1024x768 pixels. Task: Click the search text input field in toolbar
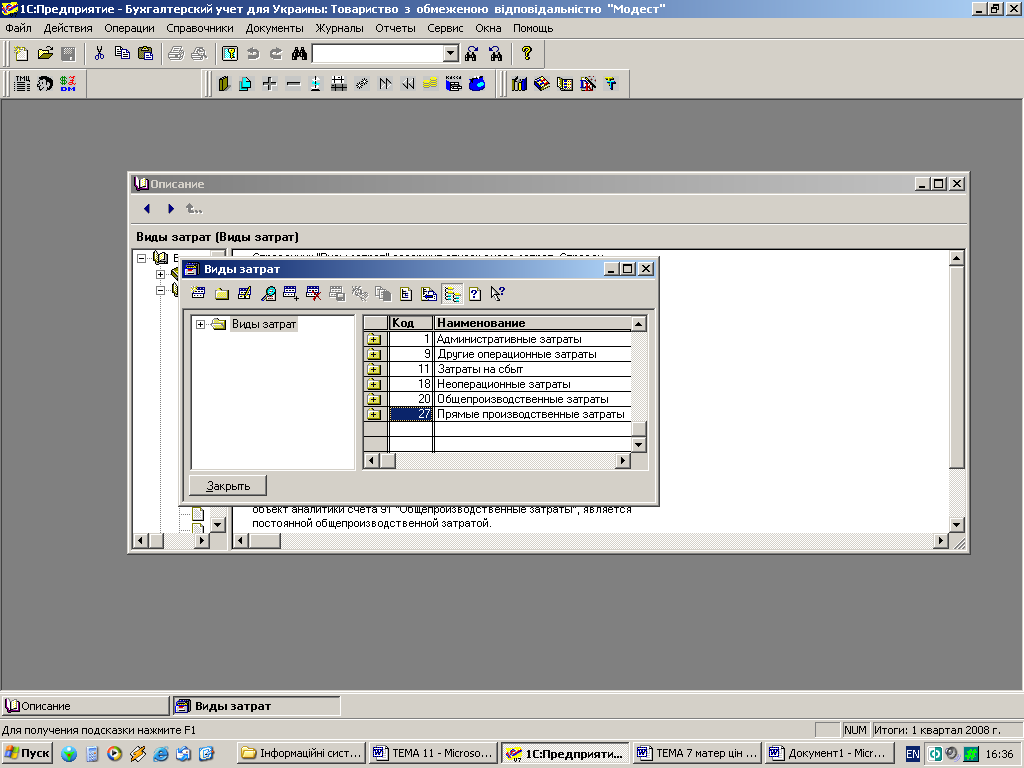pos(378,54)
